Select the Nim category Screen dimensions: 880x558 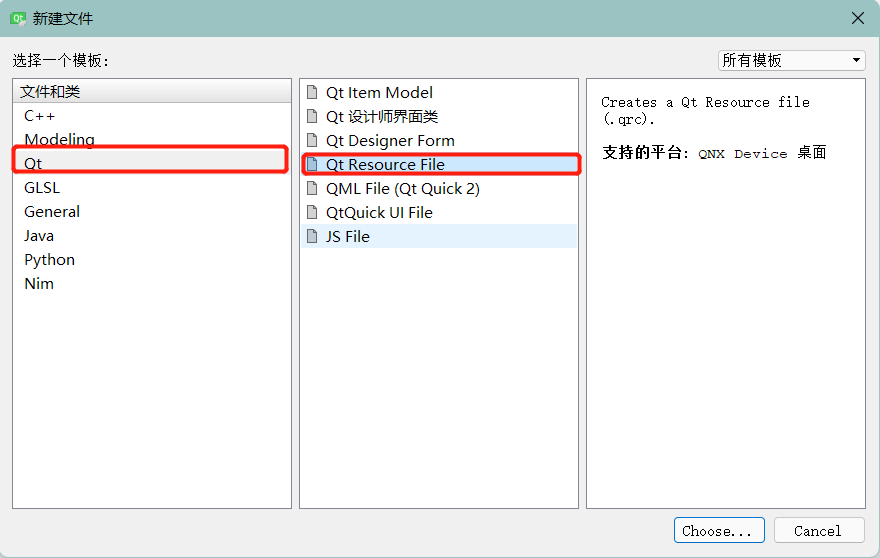(152, 283)
